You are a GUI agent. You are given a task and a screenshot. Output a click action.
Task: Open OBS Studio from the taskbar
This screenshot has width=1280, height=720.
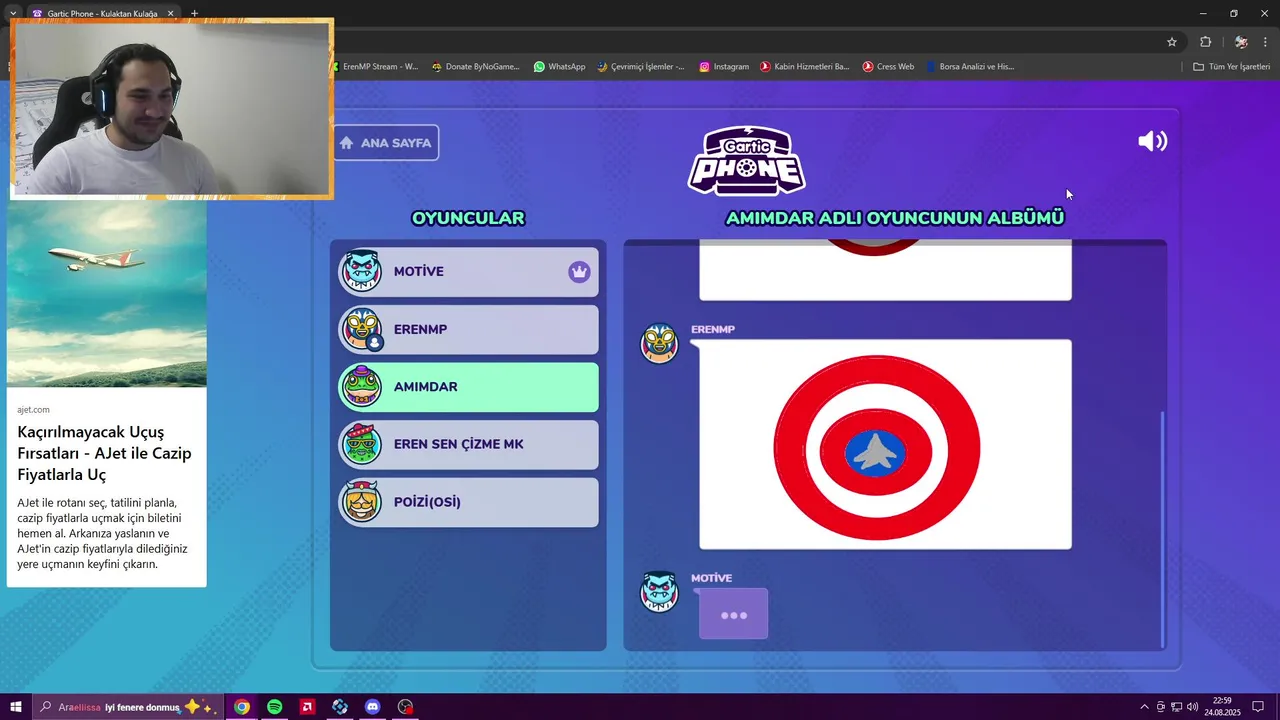(405, 707)
